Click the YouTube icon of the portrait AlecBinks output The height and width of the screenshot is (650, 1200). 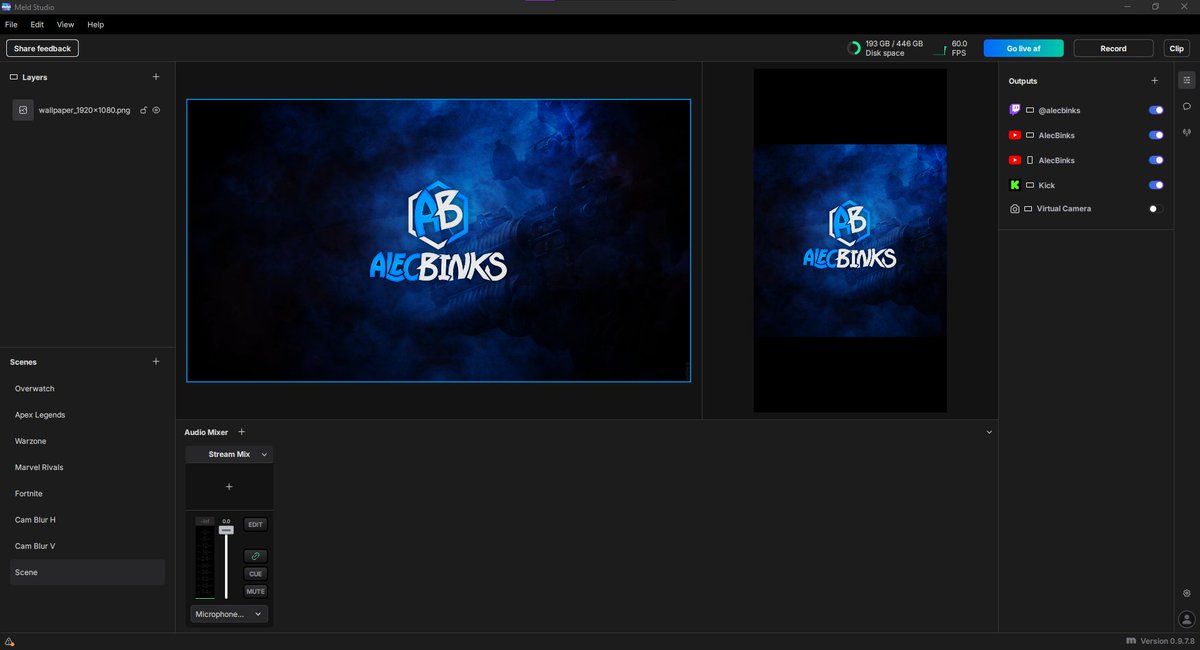(x=1015, y=160)
